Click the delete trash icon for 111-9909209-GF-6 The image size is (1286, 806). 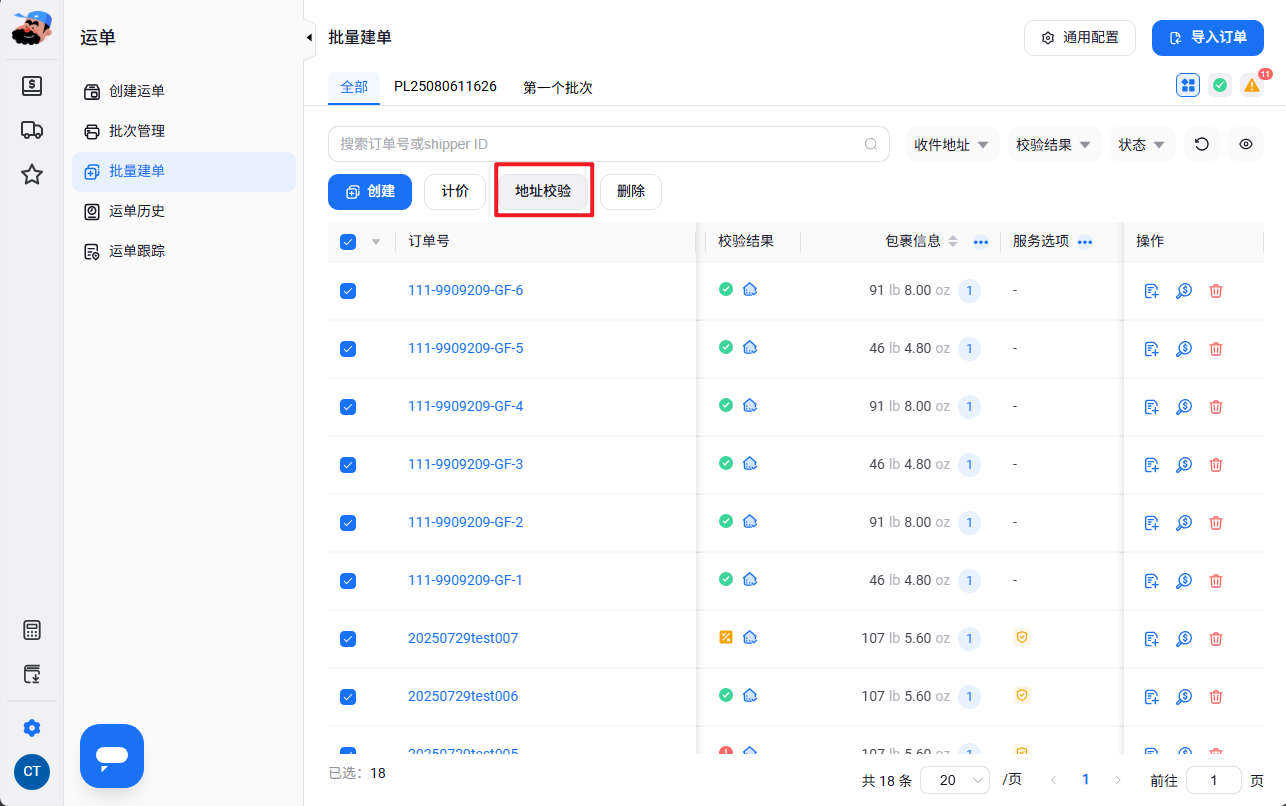(1216, 291)
